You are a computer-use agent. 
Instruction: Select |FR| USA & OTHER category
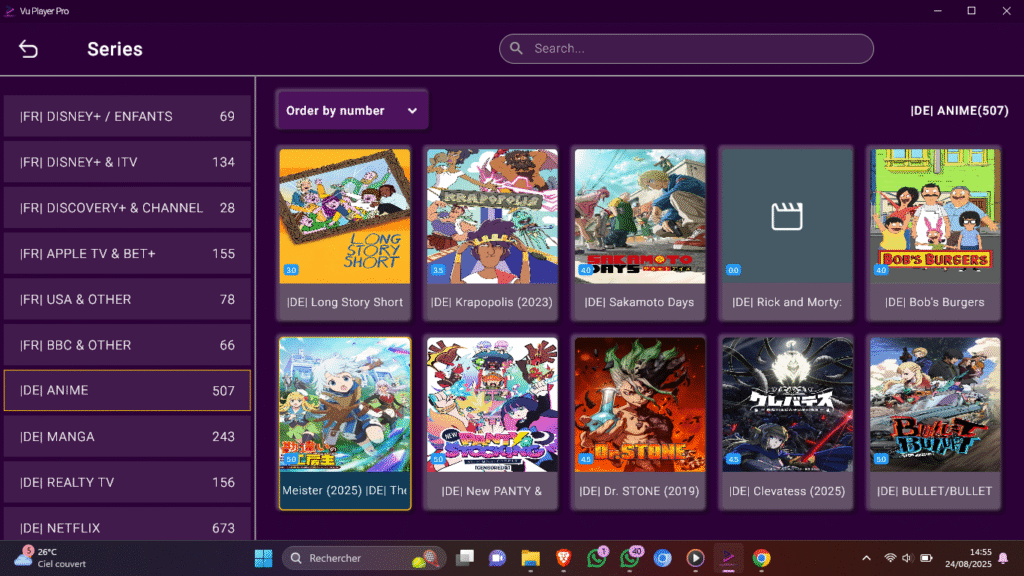click(127, 299)
